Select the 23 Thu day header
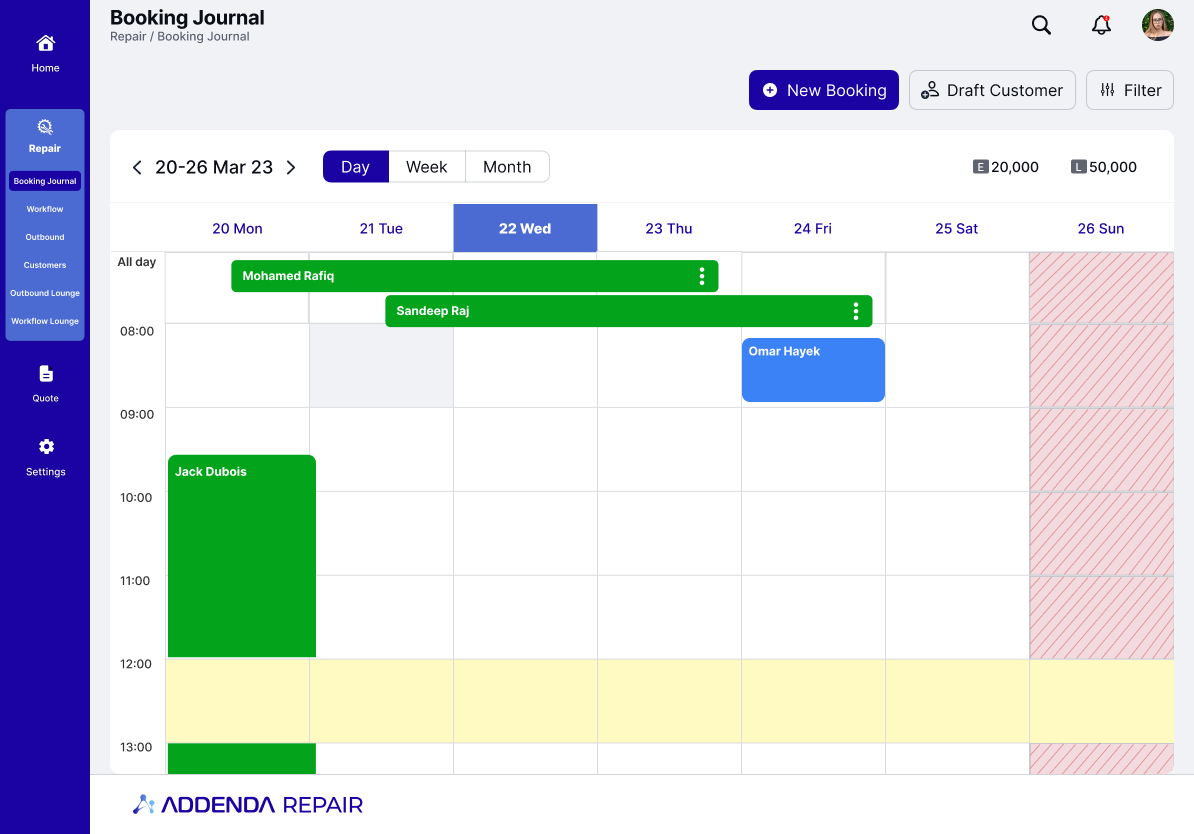The width and height of the screenshot is (1194, 834). 668,228
